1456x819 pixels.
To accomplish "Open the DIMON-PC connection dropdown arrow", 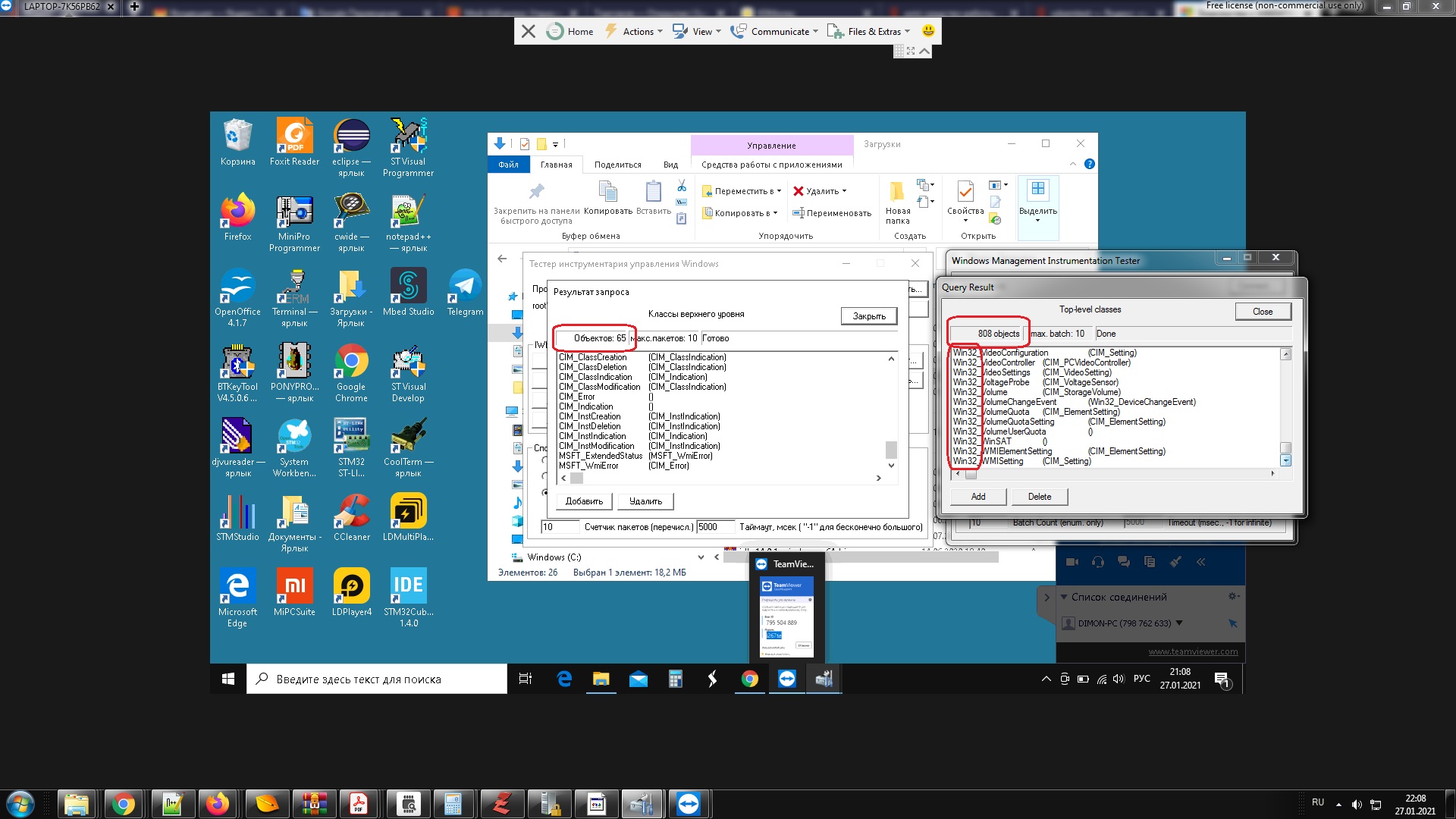I will pos(1179,623).
